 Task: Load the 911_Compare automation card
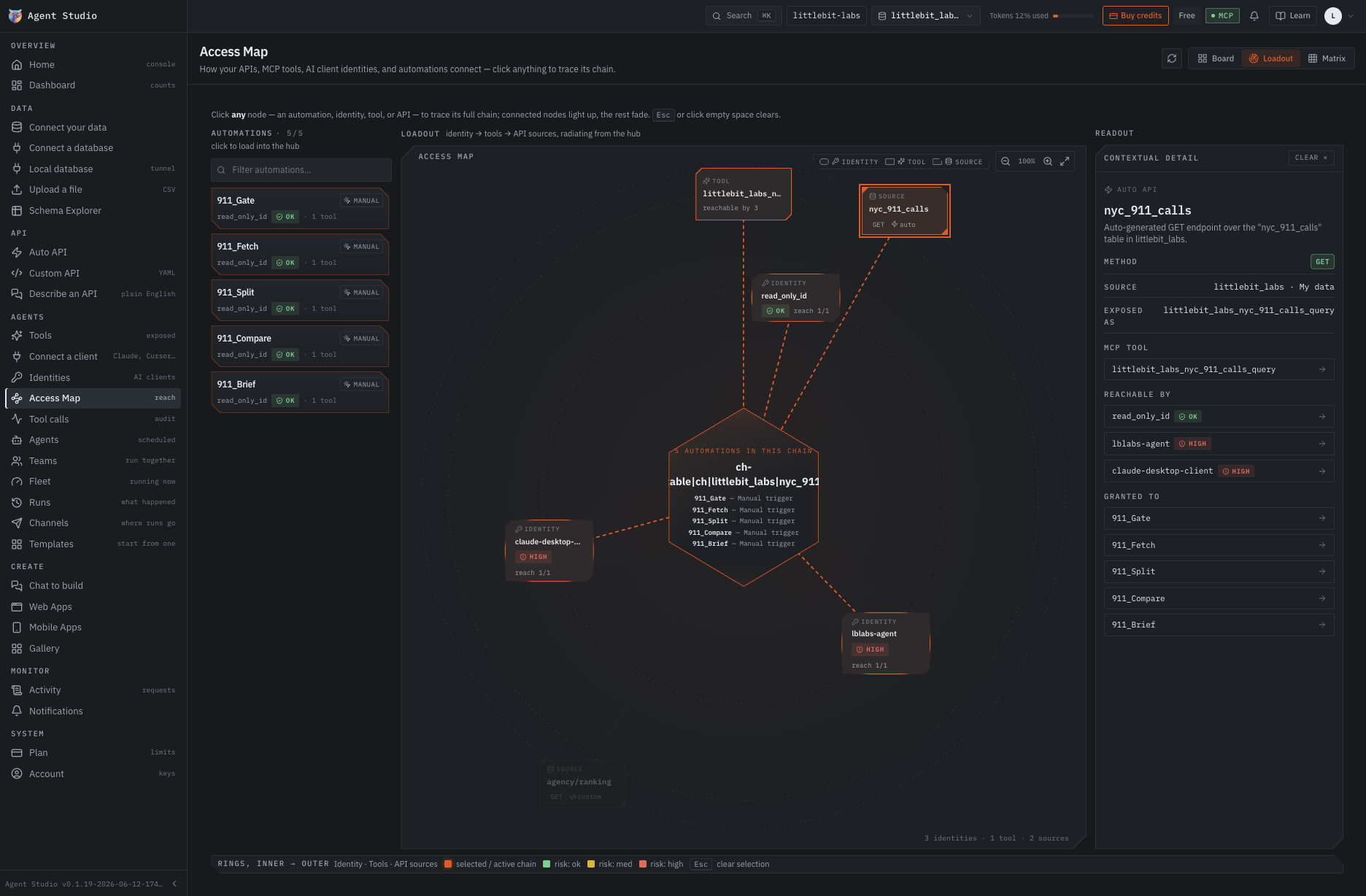point(300,346)
